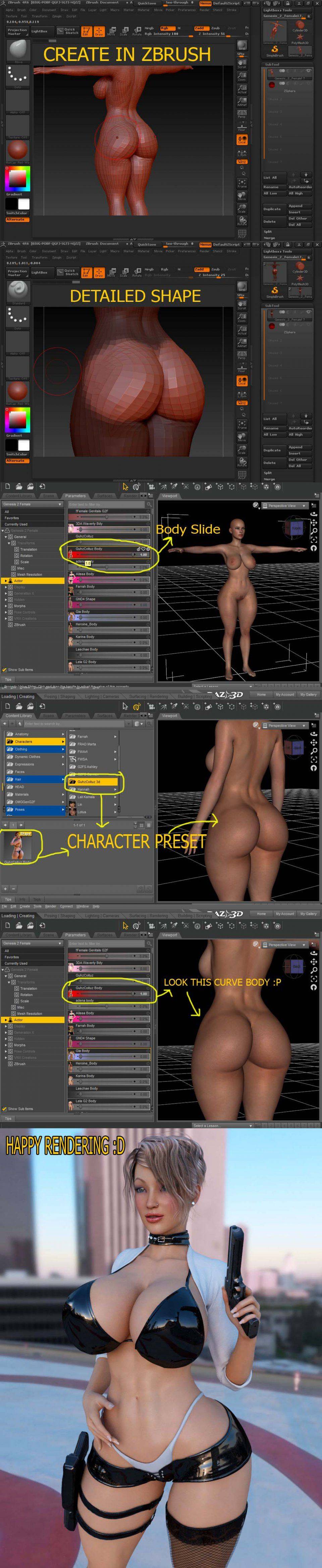Click the filter text field in Body Slide panel
This screenshot has width=322, height=1568.
click(106, 505)
